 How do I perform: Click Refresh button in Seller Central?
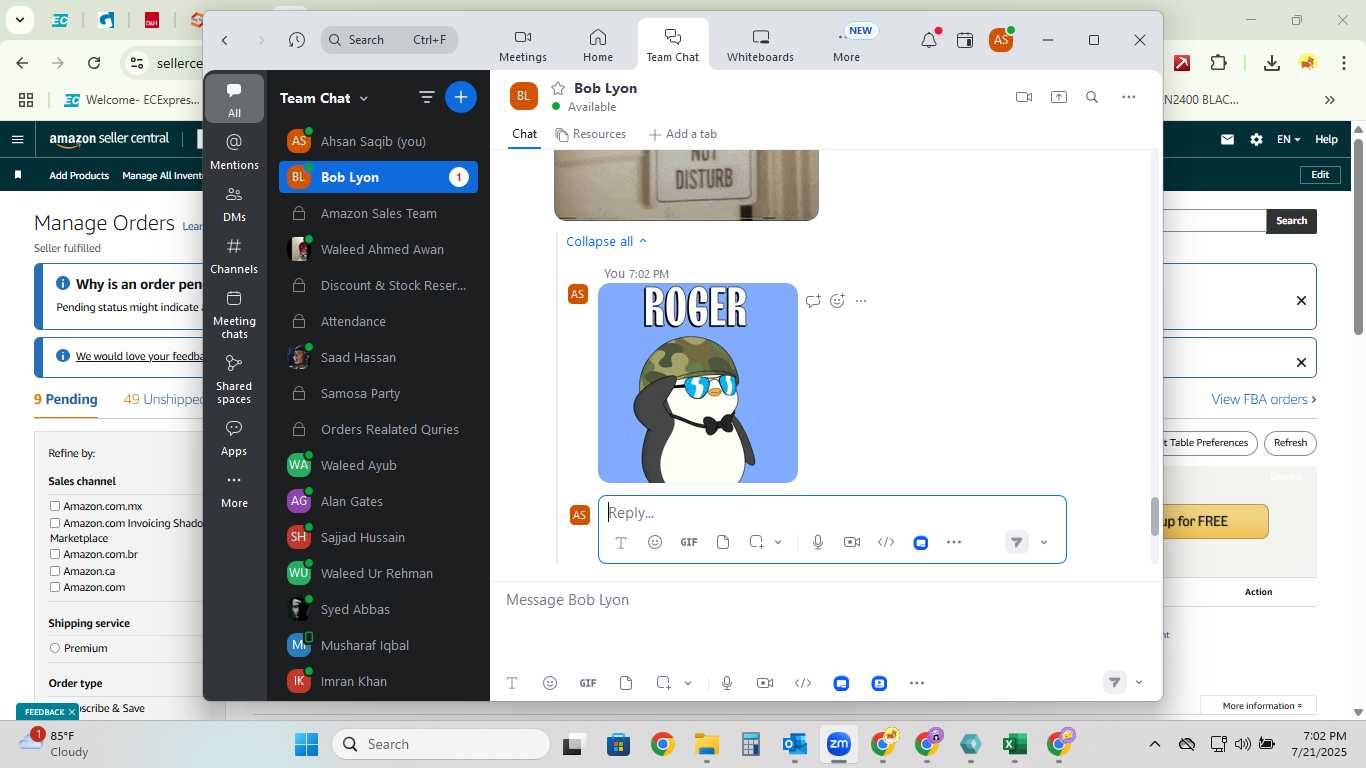click(x=1290, y=443)
